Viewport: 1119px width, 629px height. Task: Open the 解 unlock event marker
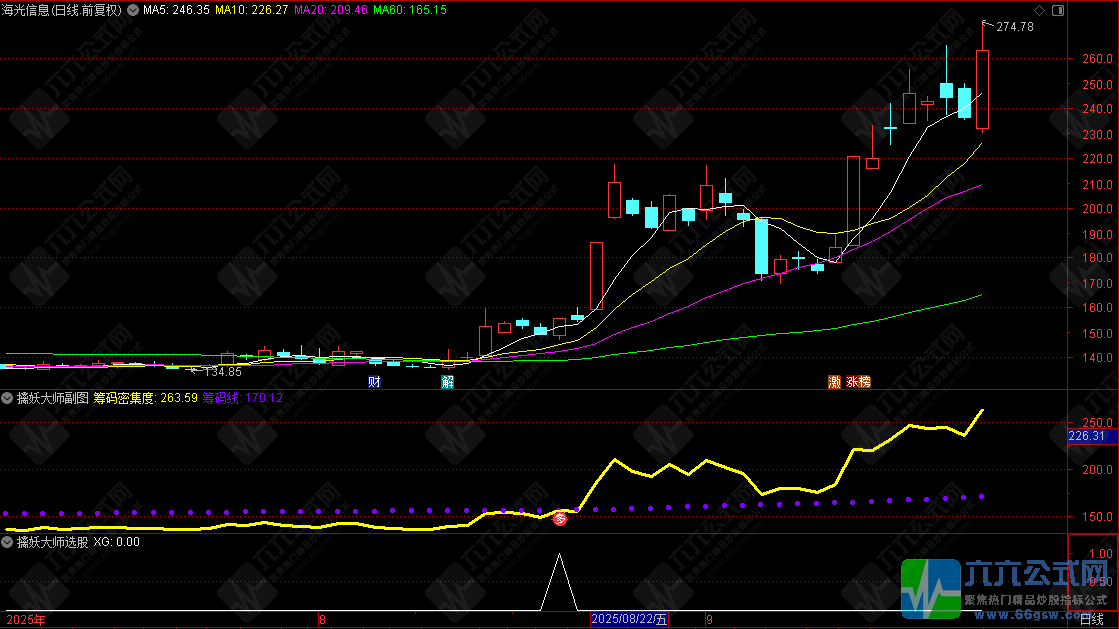pyautogui.click(x=447, y=382)
